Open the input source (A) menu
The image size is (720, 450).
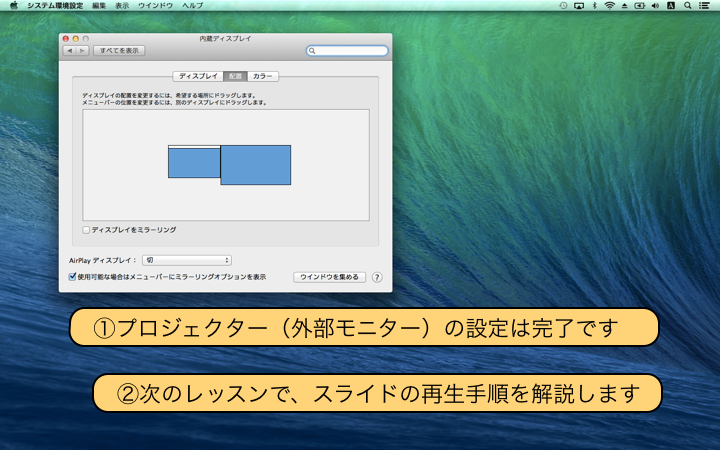point(671,6)
